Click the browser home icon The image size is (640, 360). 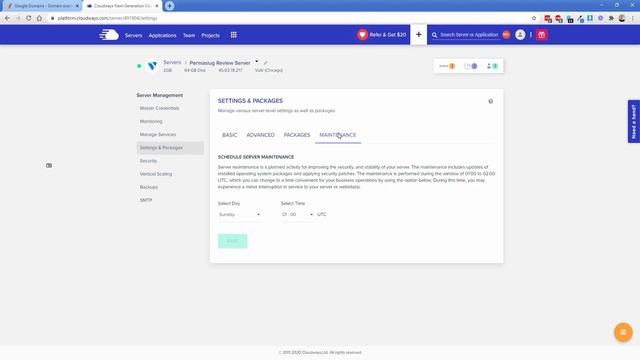(x=39, y=18)
